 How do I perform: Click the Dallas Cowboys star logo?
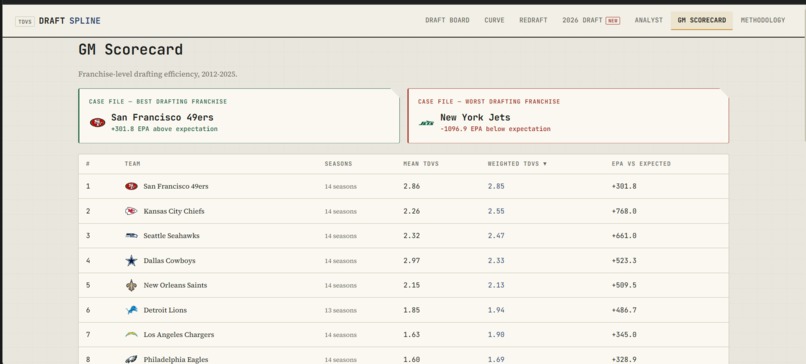tap(132, 261)
